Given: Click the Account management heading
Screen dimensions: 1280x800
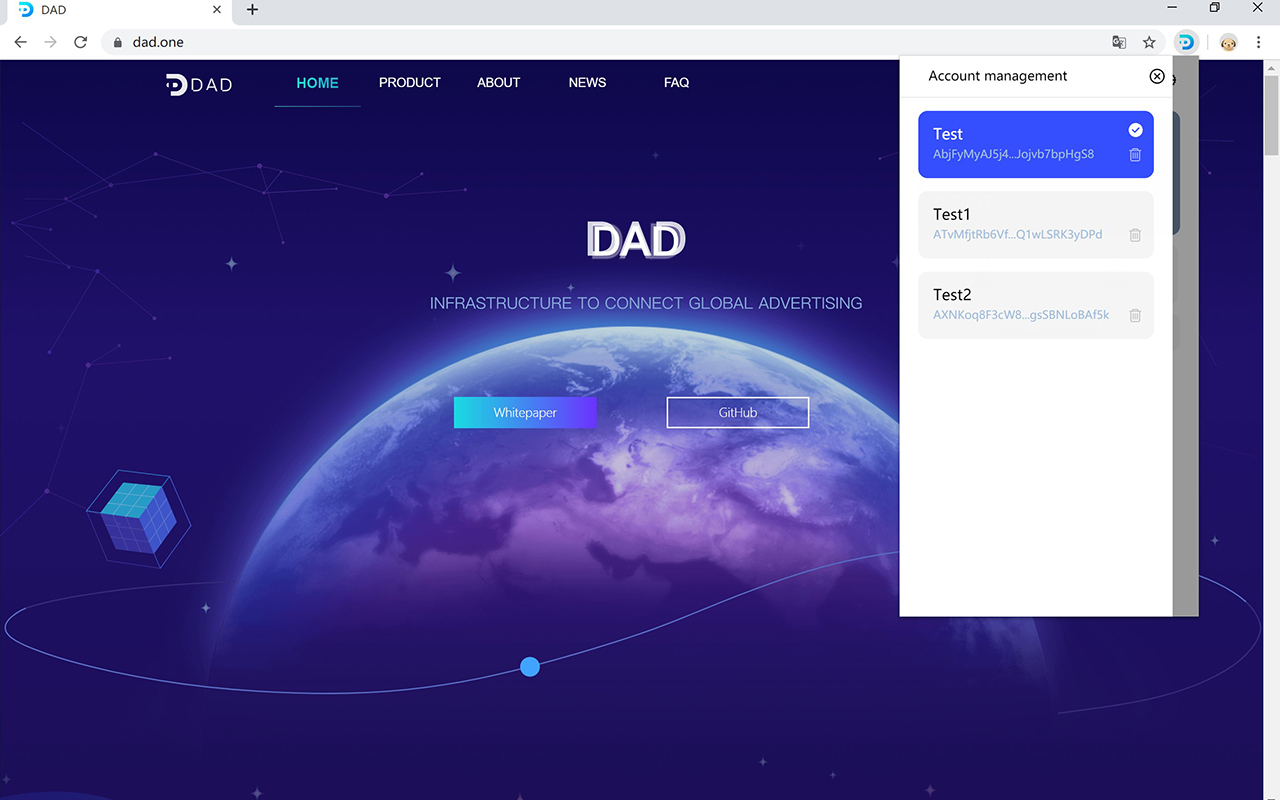Looking at the screenshot, I should [998, 76].
